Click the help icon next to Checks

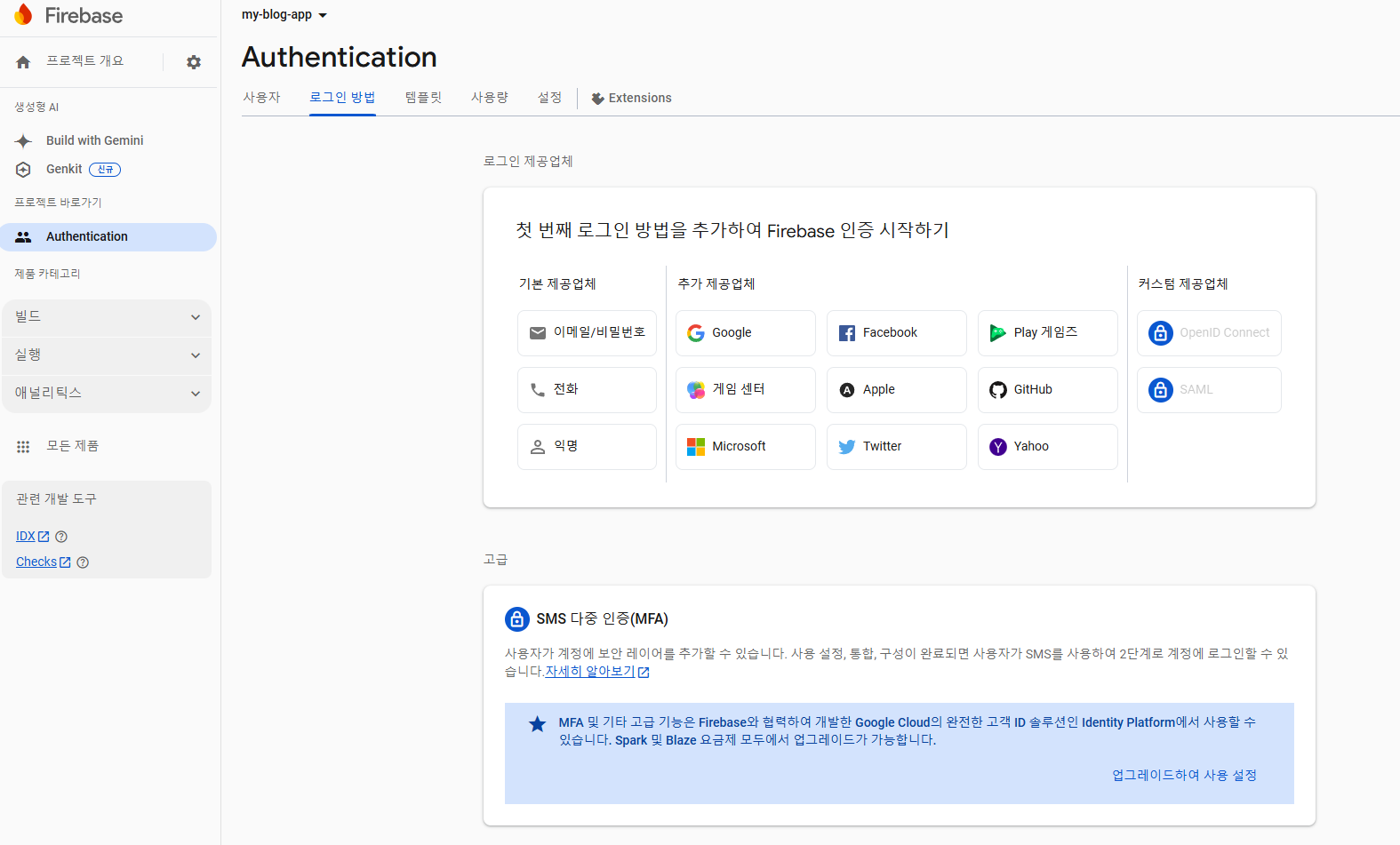point(83,562)
